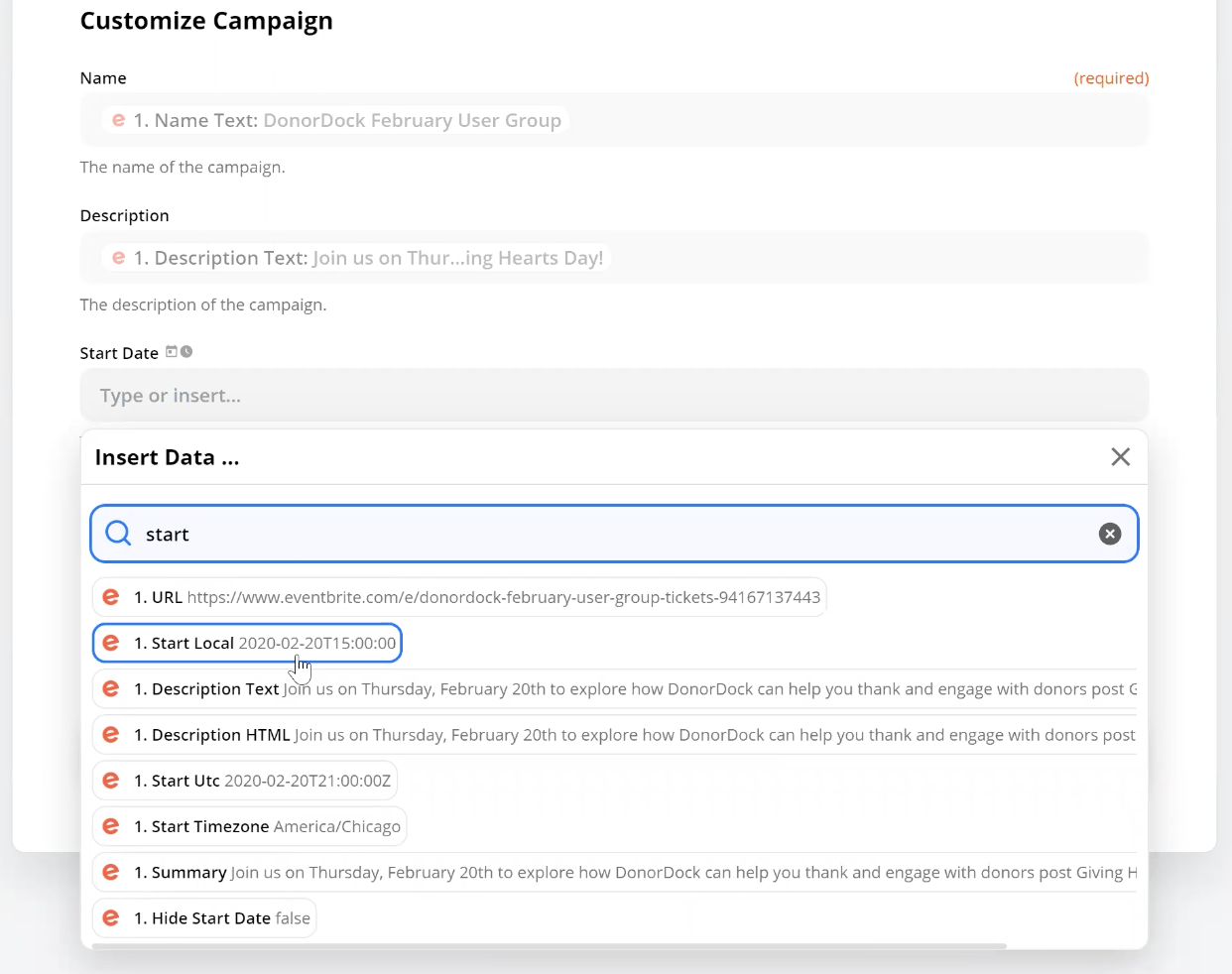1232x974 pixels.
Task: Click the 'Customize Campaign' heading
Action: click(x=206, y=21)
